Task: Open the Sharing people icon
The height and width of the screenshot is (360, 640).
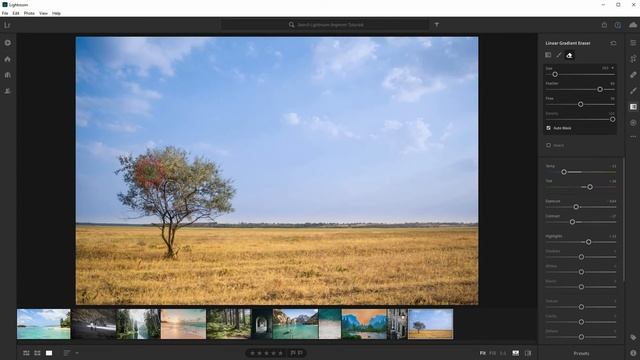Action: tap(7, 91)
